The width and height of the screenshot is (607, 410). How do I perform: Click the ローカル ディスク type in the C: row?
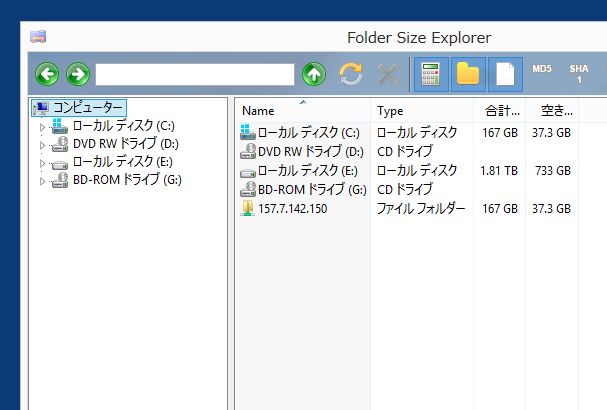click(x=417, y=133)
